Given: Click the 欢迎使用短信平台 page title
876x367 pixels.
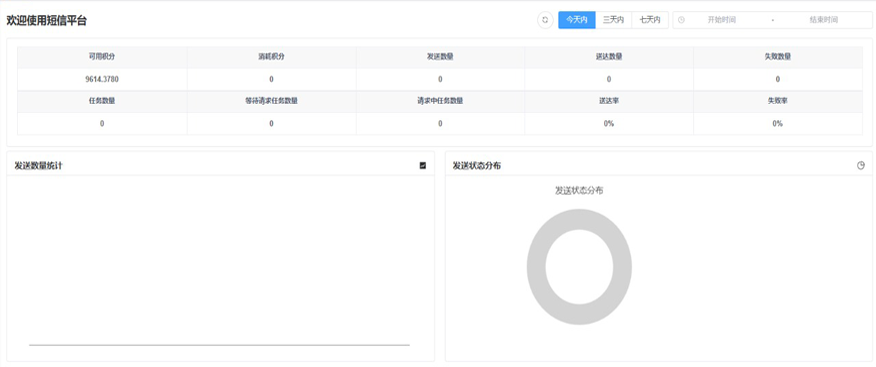Looking at the screenshot, I should pos(46,21).
